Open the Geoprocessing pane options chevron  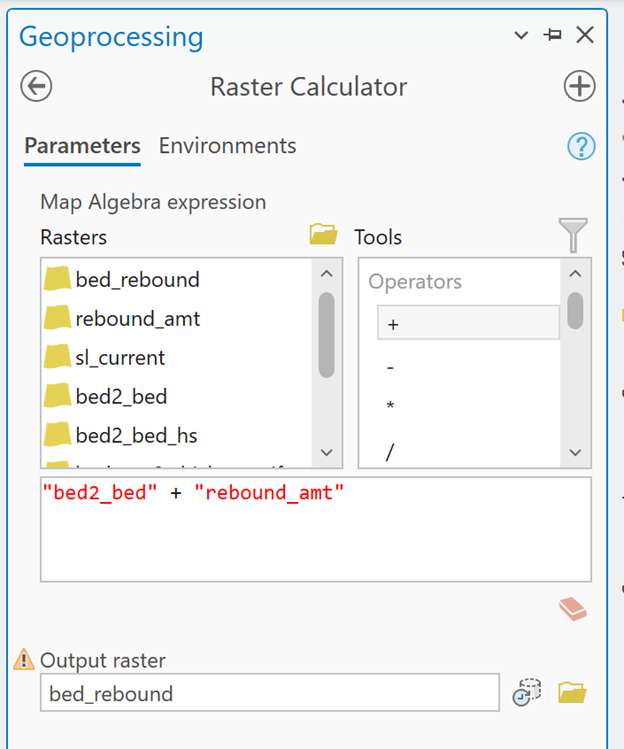[x=521, y=35]
